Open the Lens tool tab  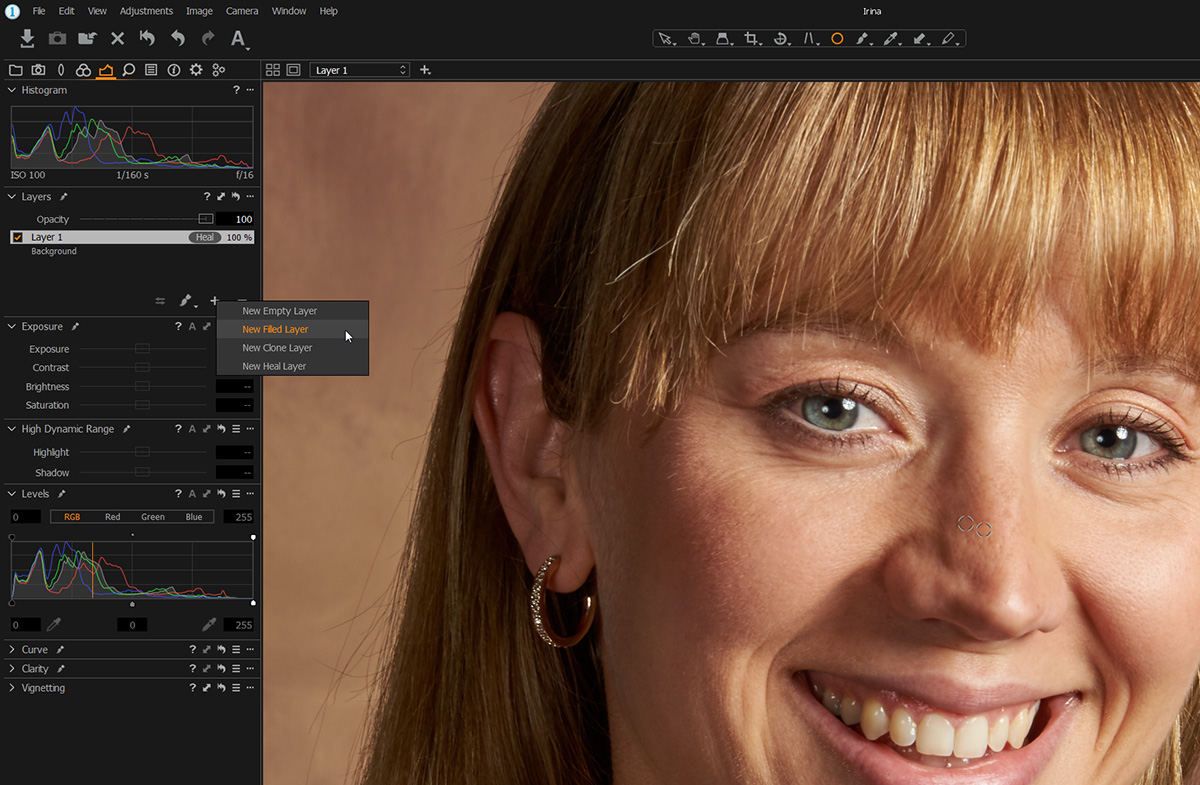60,70
